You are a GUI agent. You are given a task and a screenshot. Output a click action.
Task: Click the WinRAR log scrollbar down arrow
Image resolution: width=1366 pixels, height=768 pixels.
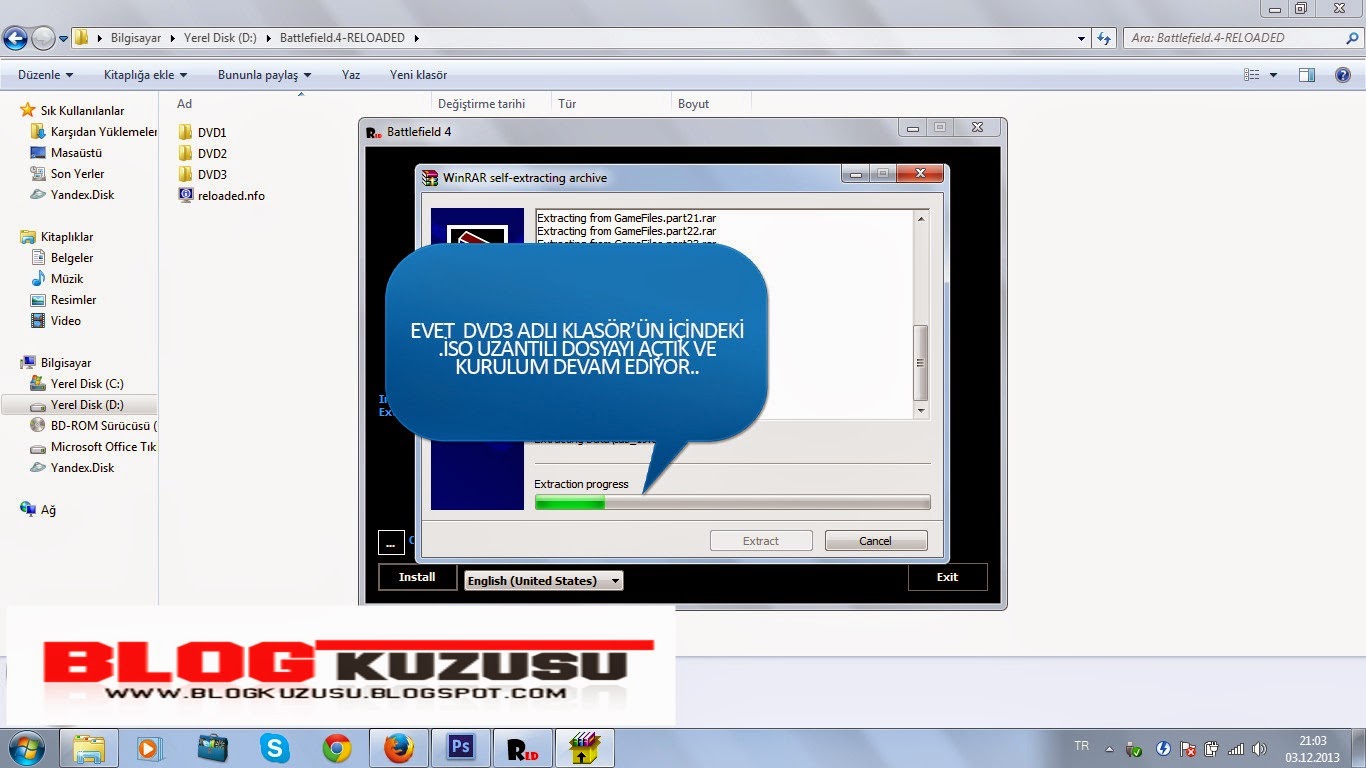(x=922, y=411)
